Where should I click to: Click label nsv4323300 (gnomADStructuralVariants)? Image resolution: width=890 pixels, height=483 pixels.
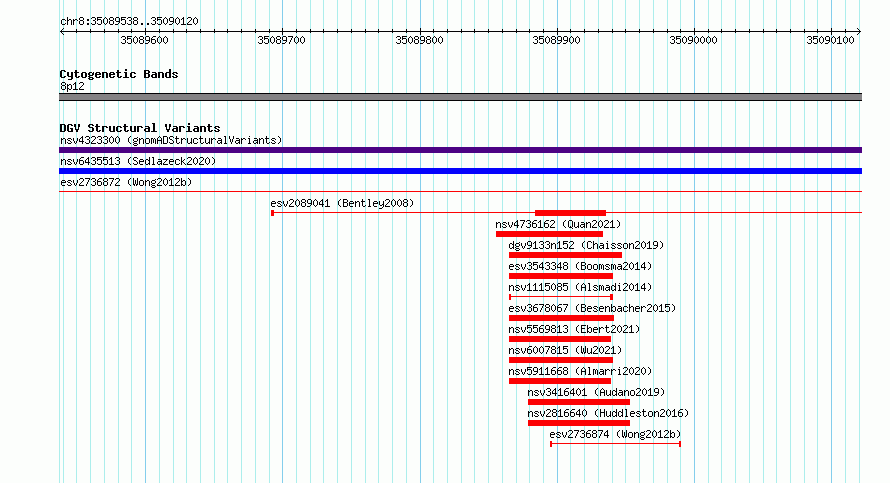[x=171, y=140]
